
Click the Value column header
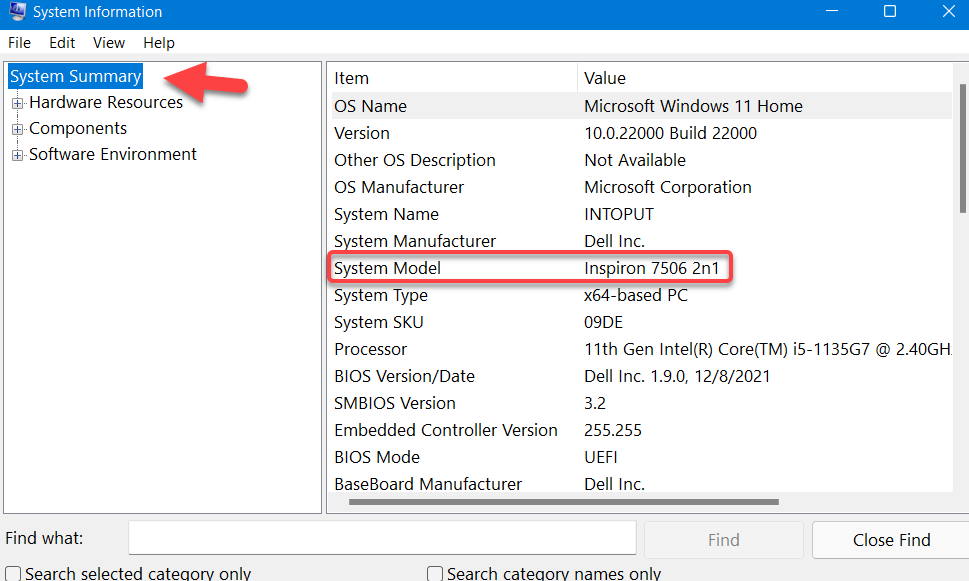pos(765,78)
